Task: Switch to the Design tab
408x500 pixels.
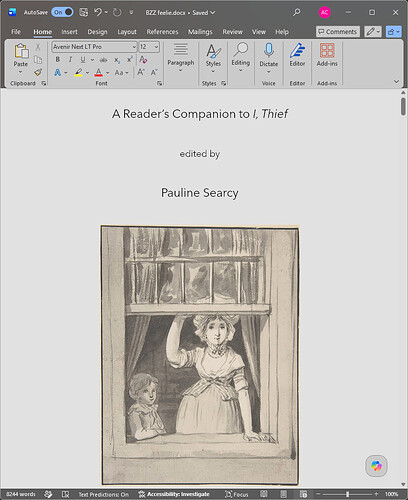Action: point(97,32)
